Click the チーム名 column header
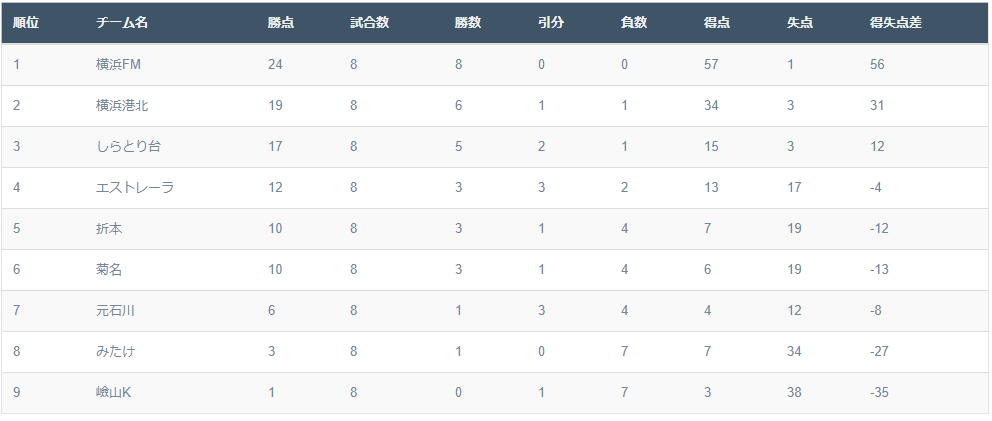Screen dimensions: 992x421 (x=122, y=23)
